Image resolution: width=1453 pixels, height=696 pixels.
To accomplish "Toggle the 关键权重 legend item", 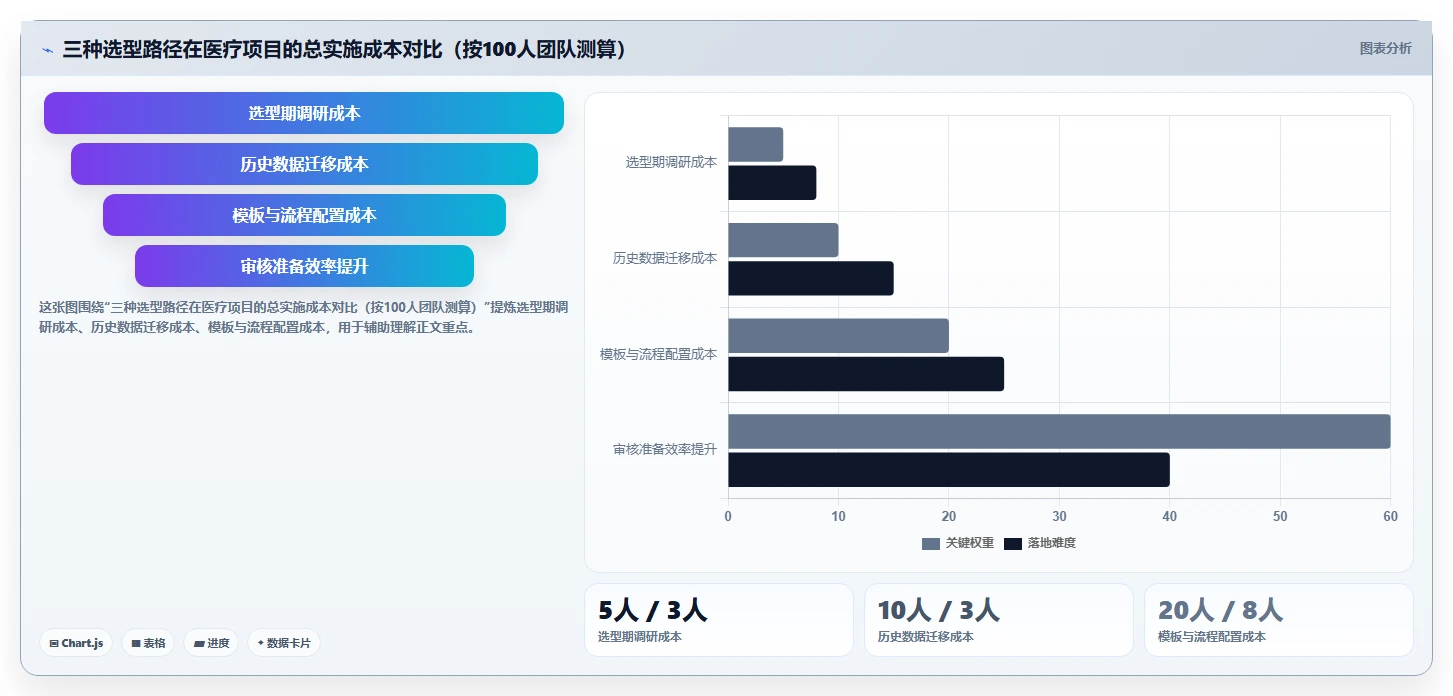I will pyautogui.click(x=958, y=543).
